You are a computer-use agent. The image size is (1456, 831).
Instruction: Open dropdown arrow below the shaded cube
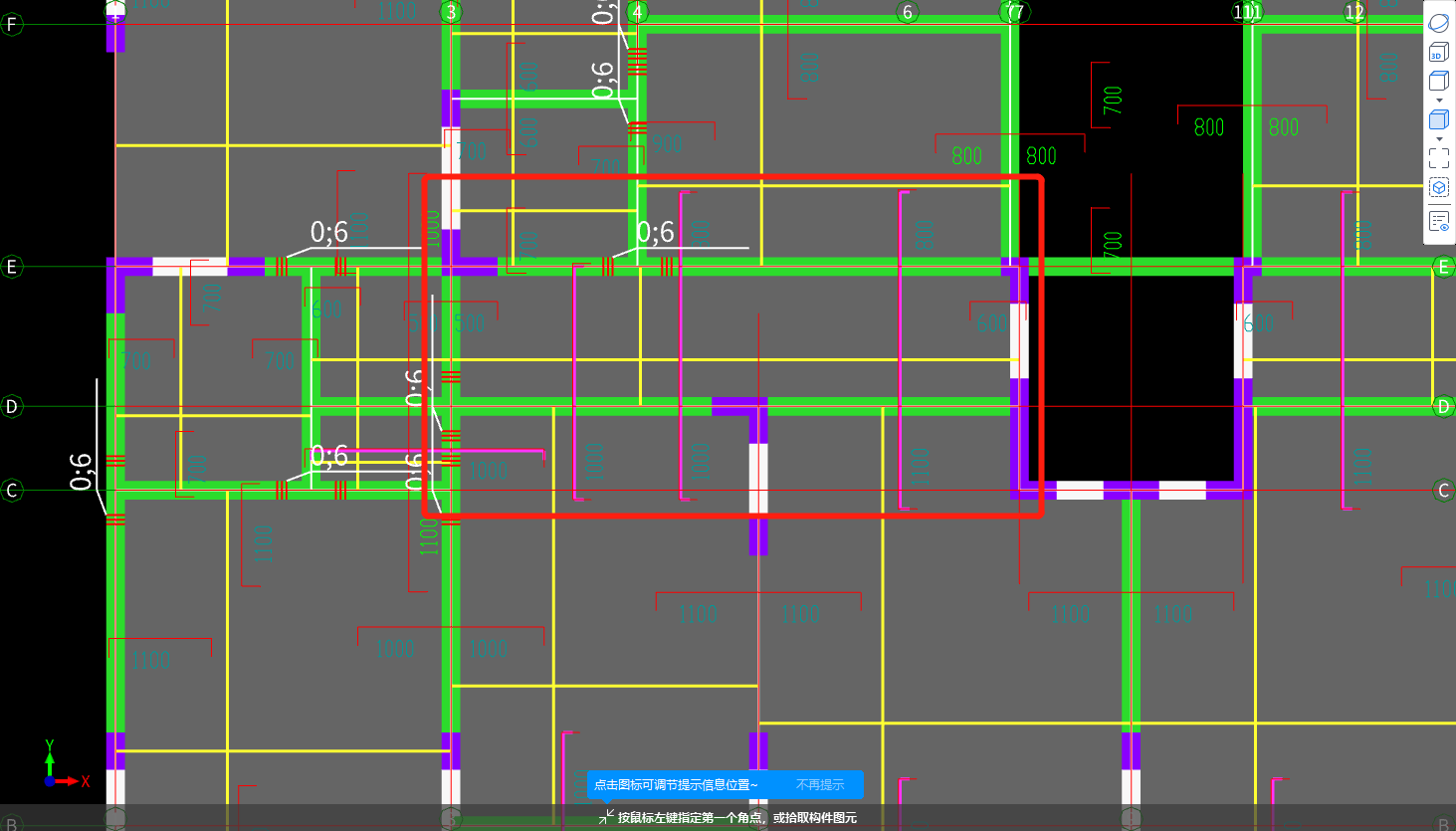click(x=1439, y=139)
